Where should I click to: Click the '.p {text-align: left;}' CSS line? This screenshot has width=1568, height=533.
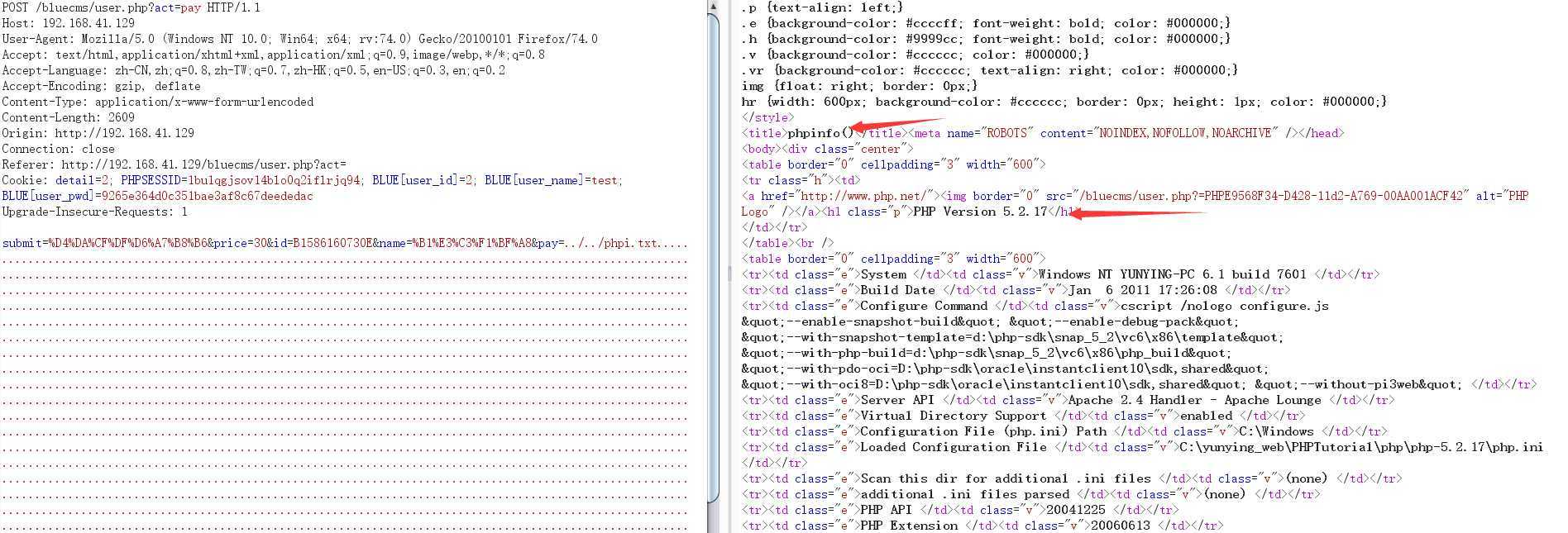(822, 7)
